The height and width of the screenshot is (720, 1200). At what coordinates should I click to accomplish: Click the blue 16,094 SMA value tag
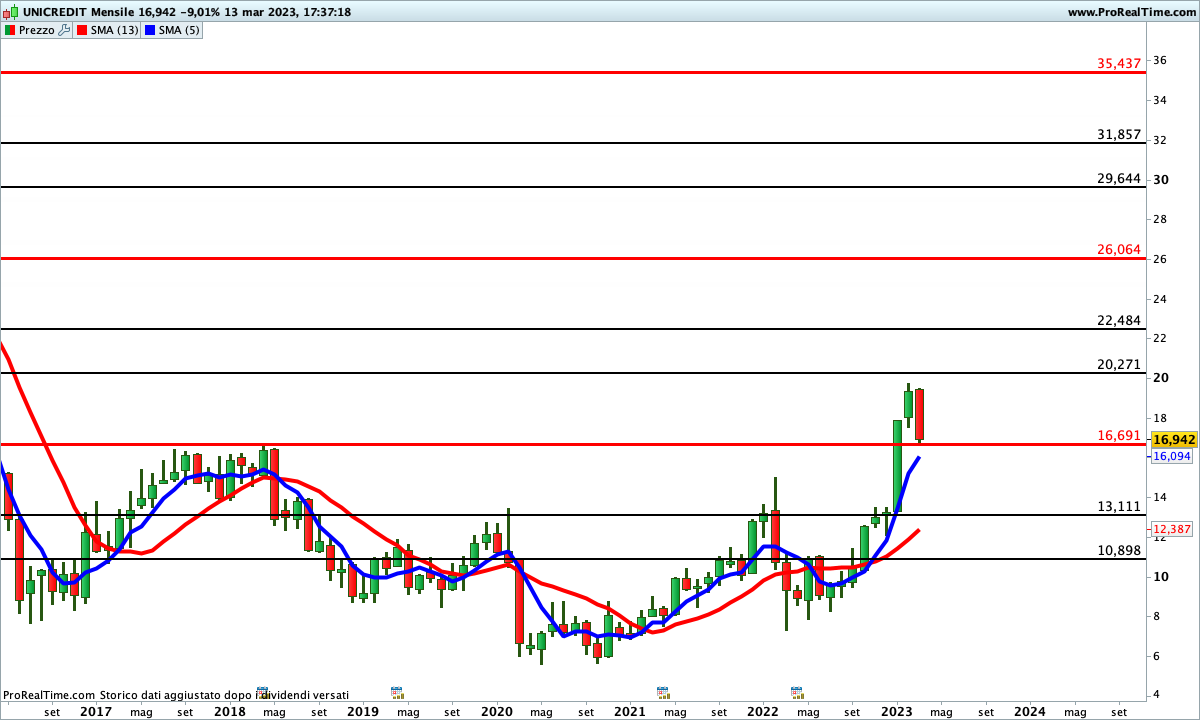coord(1172,456)
